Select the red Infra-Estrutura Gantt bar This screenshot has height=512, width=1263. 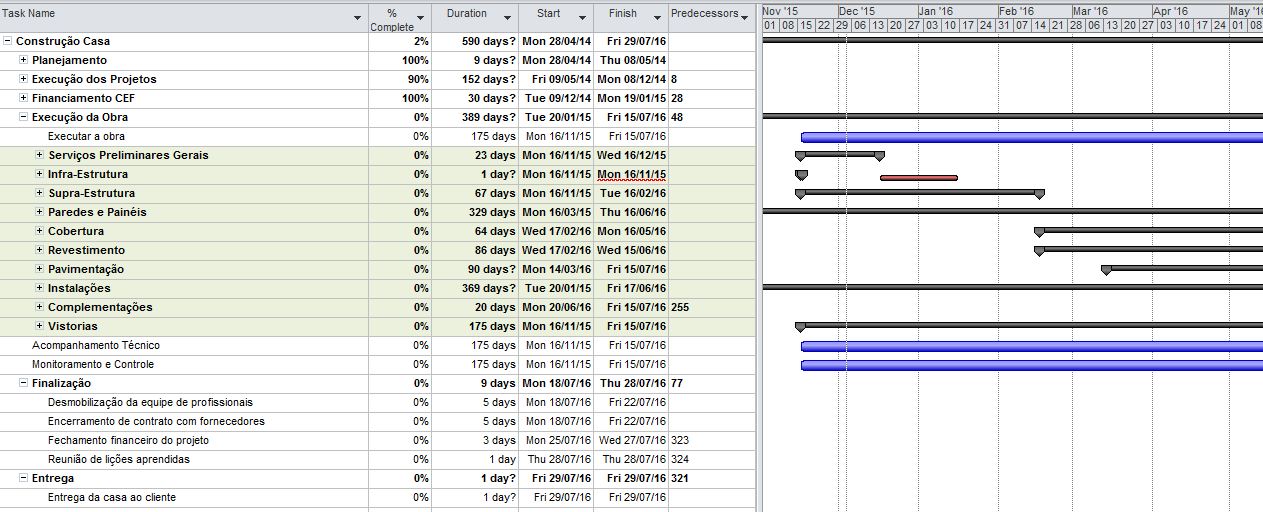pos(918,178)
